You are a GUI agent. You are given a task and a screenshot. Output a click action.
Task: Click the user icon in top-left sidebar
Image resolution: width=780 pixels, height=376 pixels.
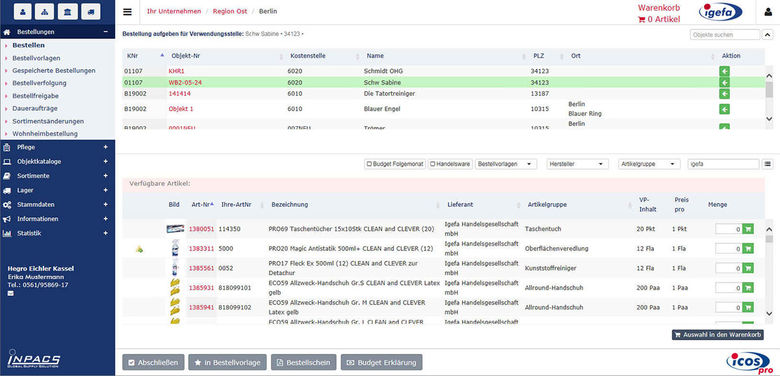click(23, 11)
